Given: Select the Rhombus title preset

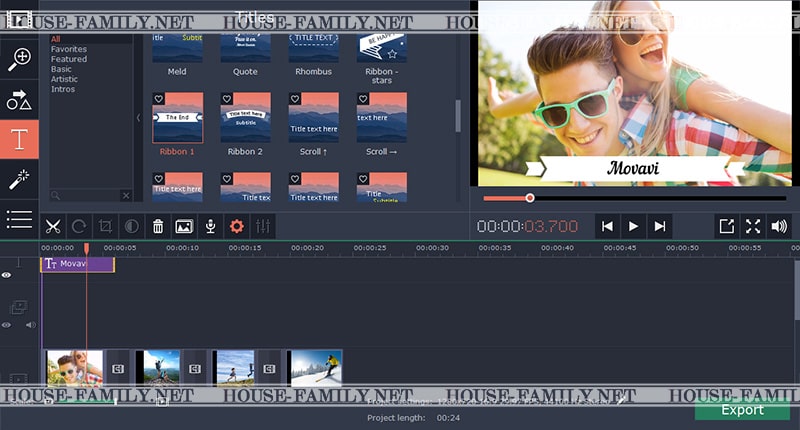Looking at the screenshot, I should [x=314, y=48].
